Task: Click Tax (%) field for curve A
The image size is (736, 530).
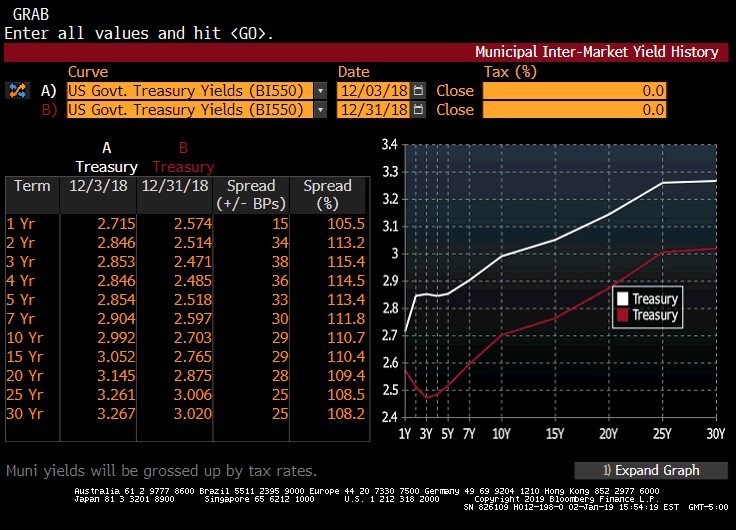Action: (x=574, y=90)
